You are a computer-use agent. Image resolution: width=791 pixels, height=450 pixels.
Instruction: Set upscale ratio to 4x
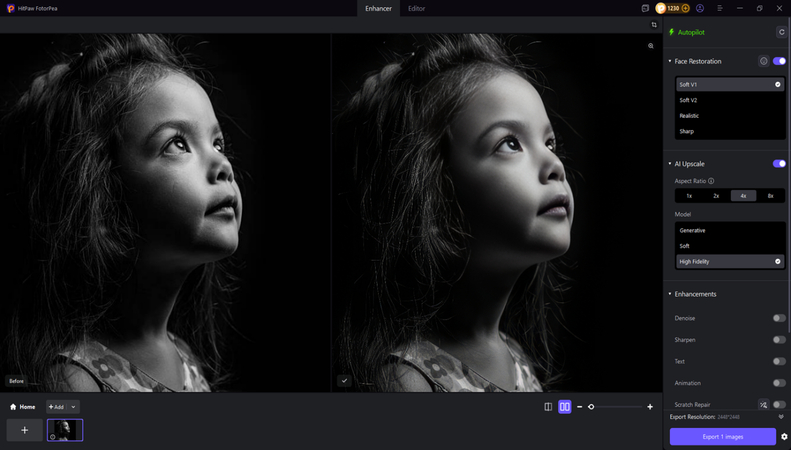[744, 196]
